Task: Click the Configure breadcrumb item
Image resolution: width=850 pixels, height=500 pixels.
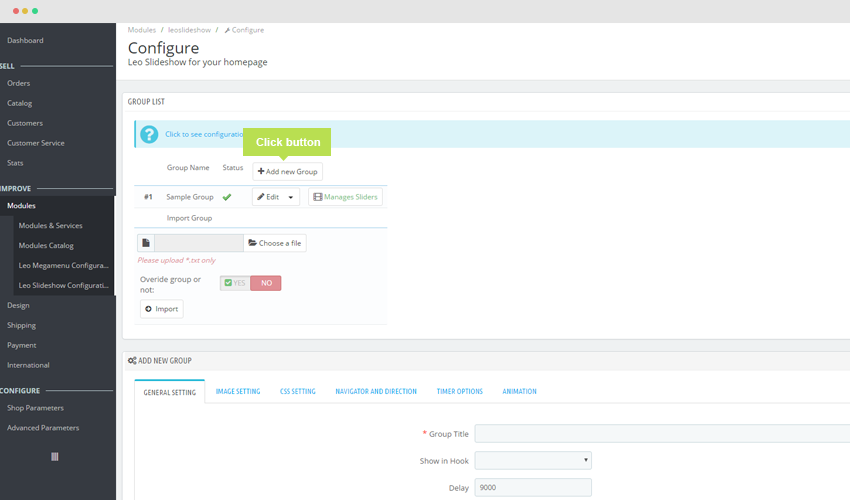Action: click(x=244, y=30)
